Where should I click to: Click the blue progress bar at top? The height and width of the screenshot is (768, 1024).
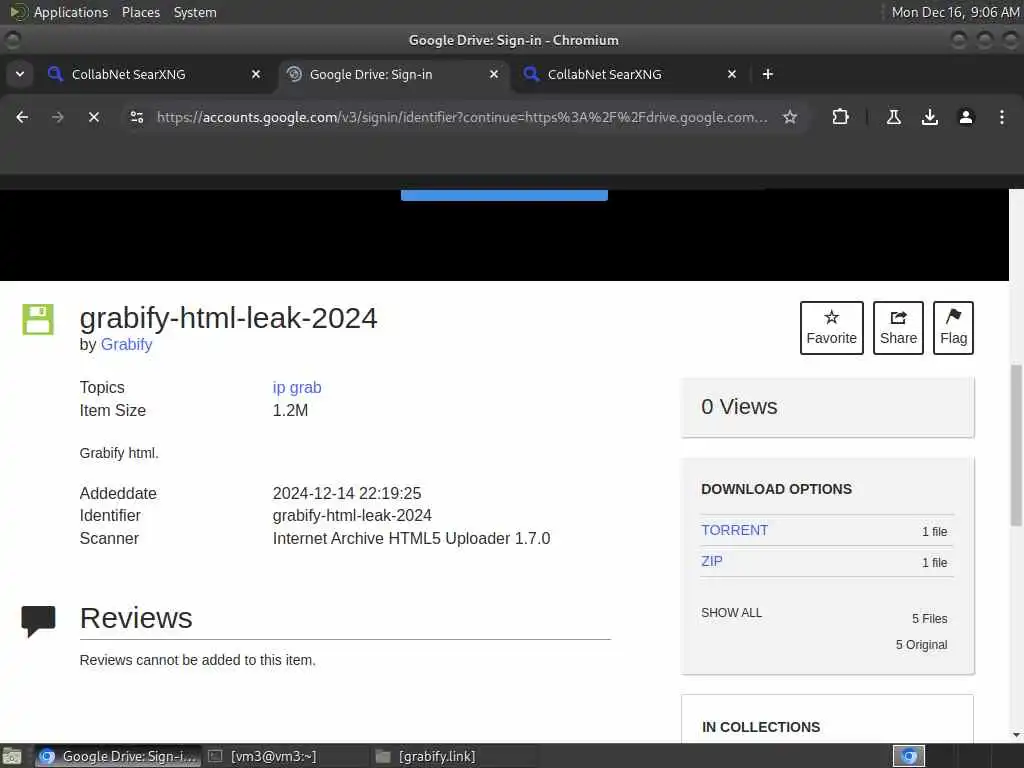point(504,195)
